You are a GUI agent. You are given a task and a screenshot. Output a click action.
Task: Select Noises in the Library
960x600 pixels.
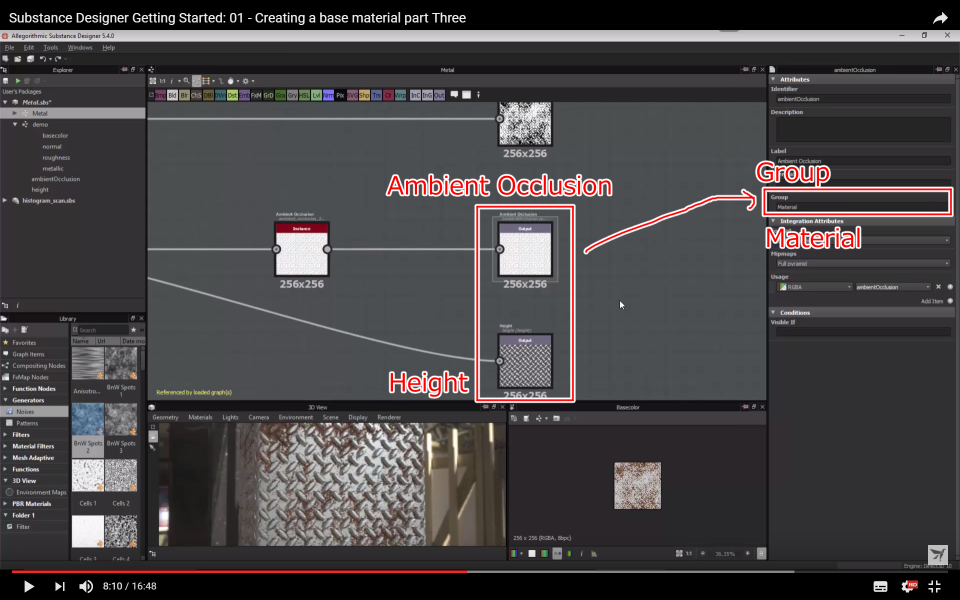(34, 411)
